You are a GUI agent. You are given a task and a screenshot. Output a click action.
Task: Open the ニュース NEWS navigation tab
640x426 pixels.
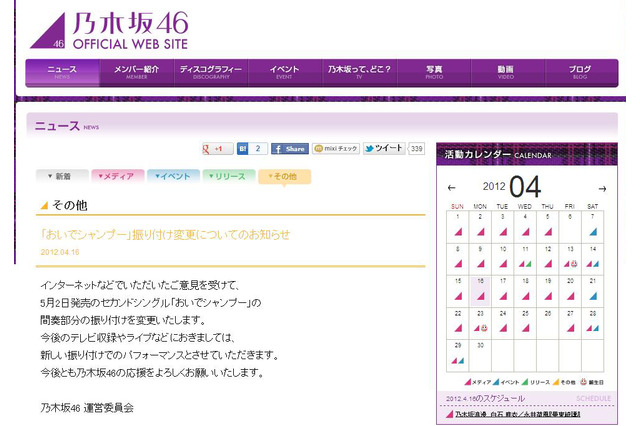tap(62, 73)
